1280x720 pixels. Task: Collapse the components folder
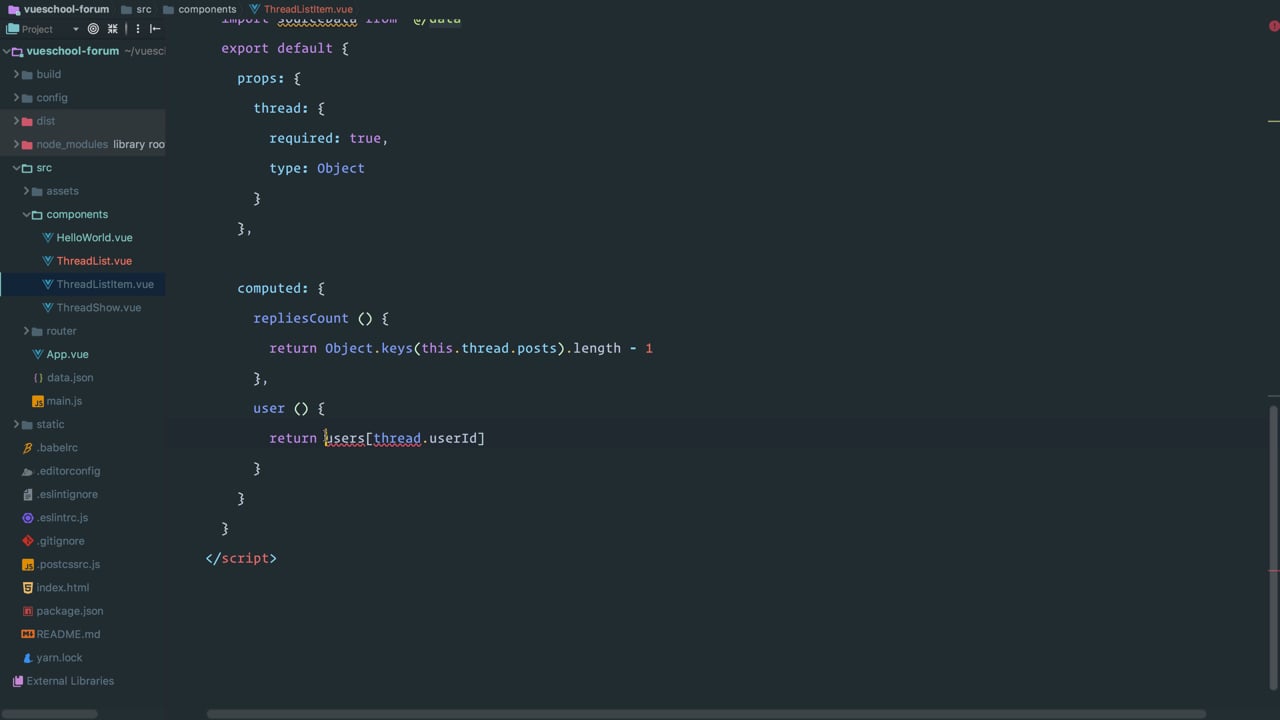point(26,215)
